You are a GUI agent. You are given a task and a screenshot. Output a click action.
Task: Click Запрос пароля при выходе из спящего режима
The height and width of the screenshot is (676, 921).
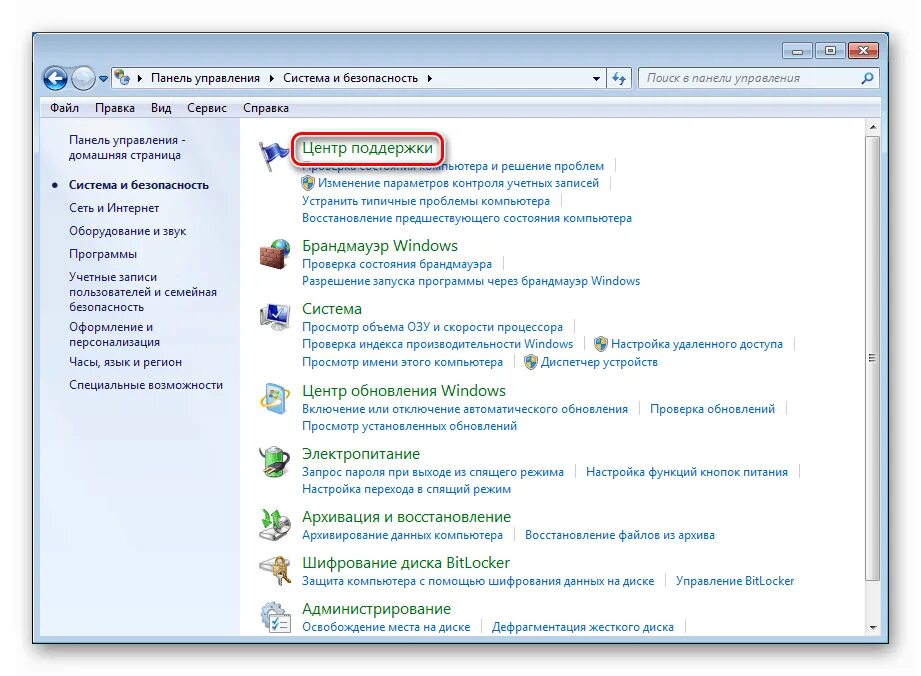[433, 472]
